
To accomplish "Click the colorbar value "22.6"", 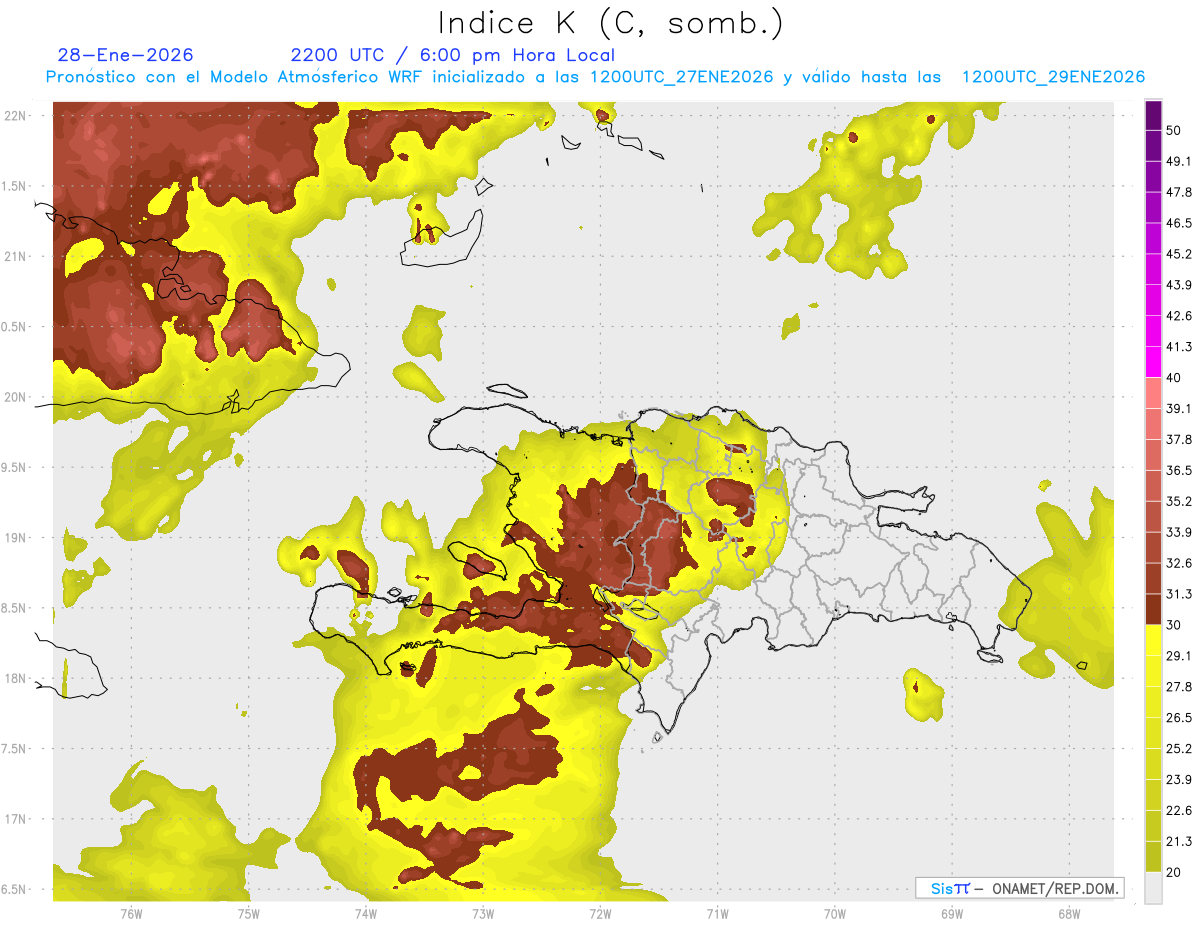I will click(x=1180, y=810).
